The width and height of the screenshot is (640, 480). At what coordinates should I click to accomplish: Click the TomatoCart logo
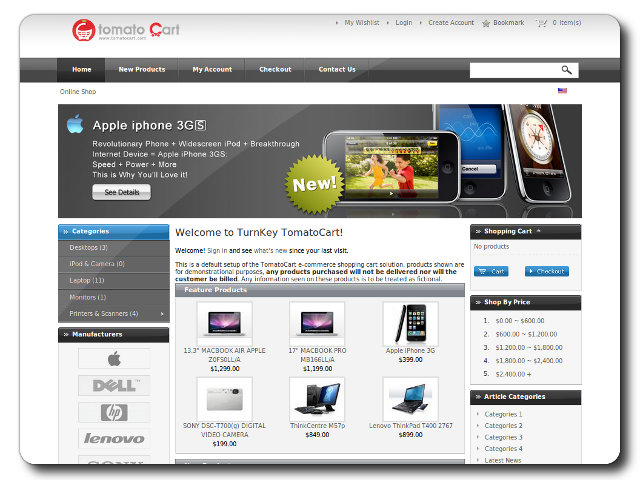(x=126, y=30)
